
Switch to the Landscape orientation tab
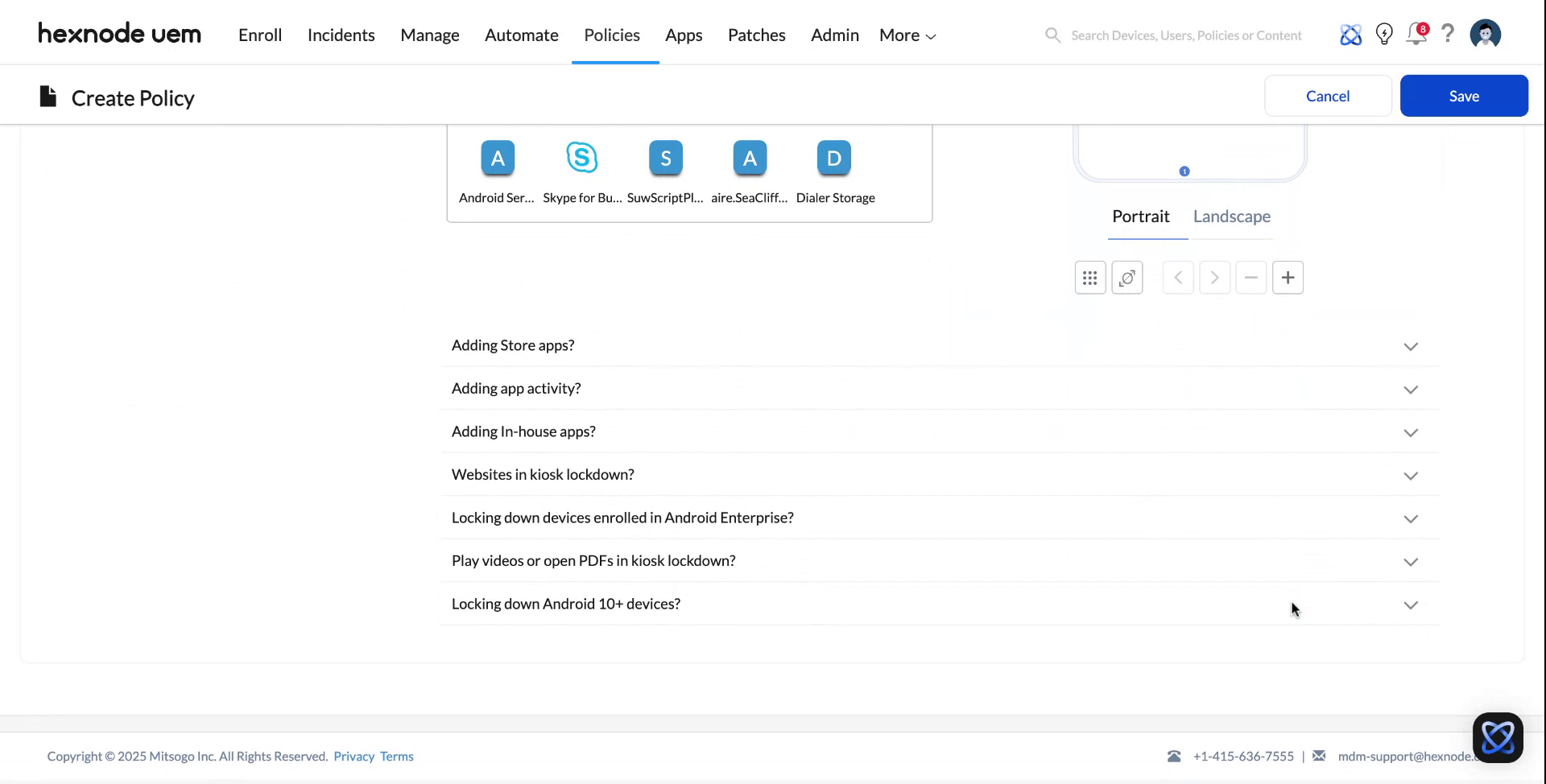(x=1232, y=216)
